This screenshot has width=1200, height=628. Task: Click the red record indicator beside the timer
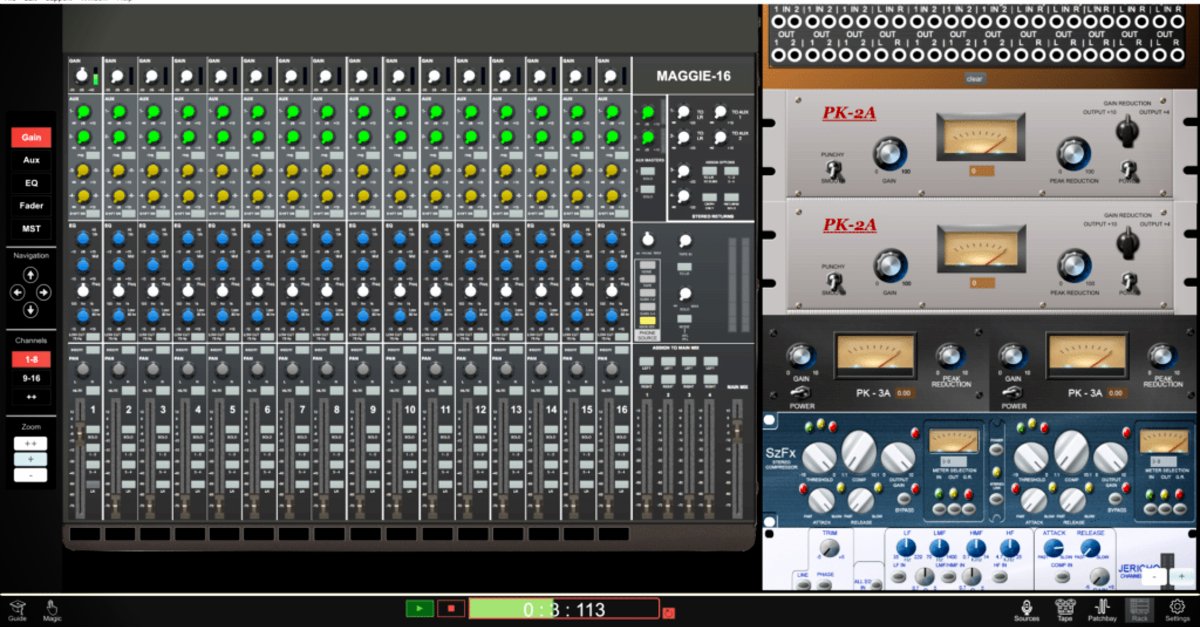point(668,612)
